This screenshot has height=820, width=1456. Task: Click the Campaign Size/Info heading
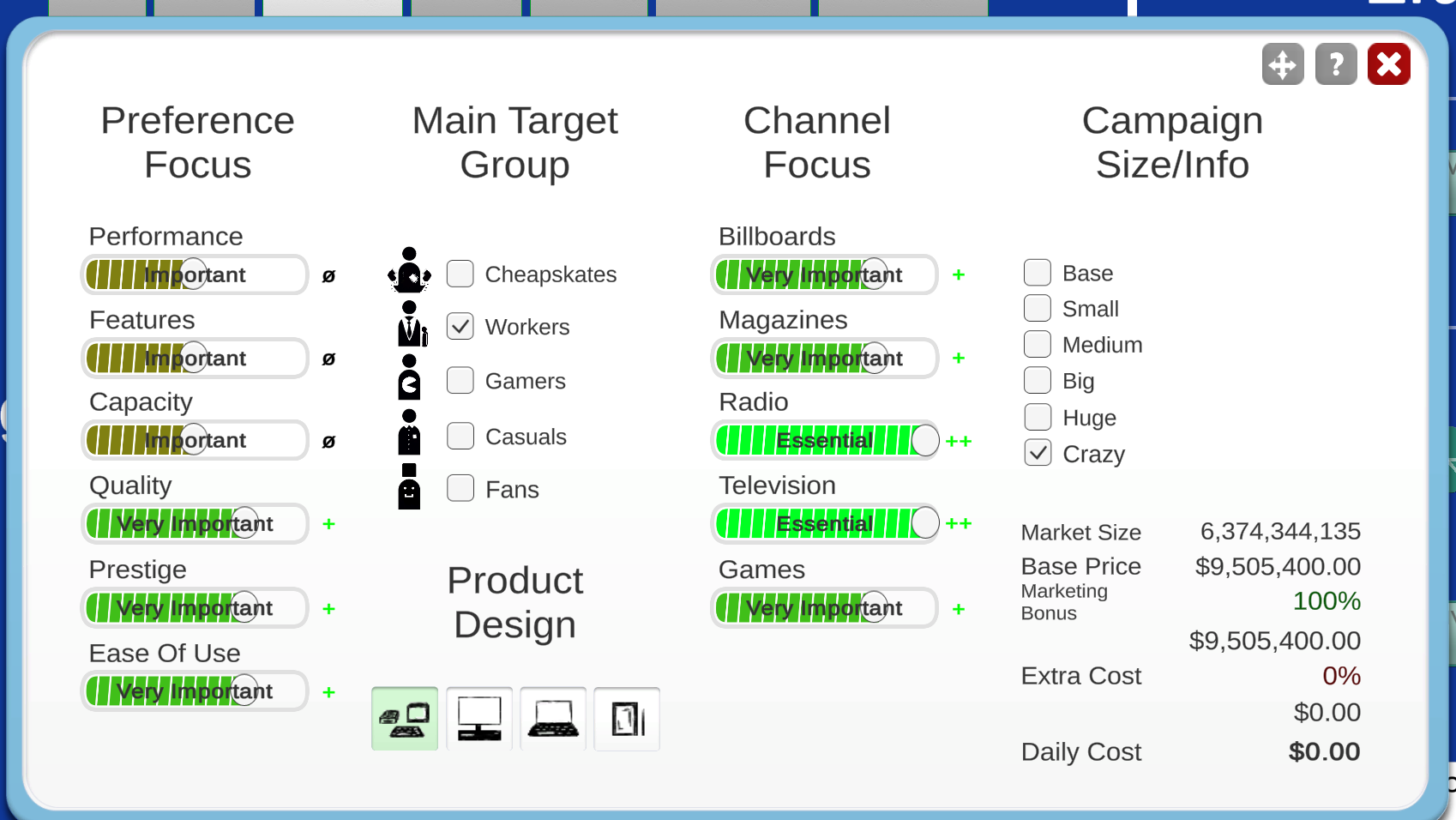point(1172,142)
